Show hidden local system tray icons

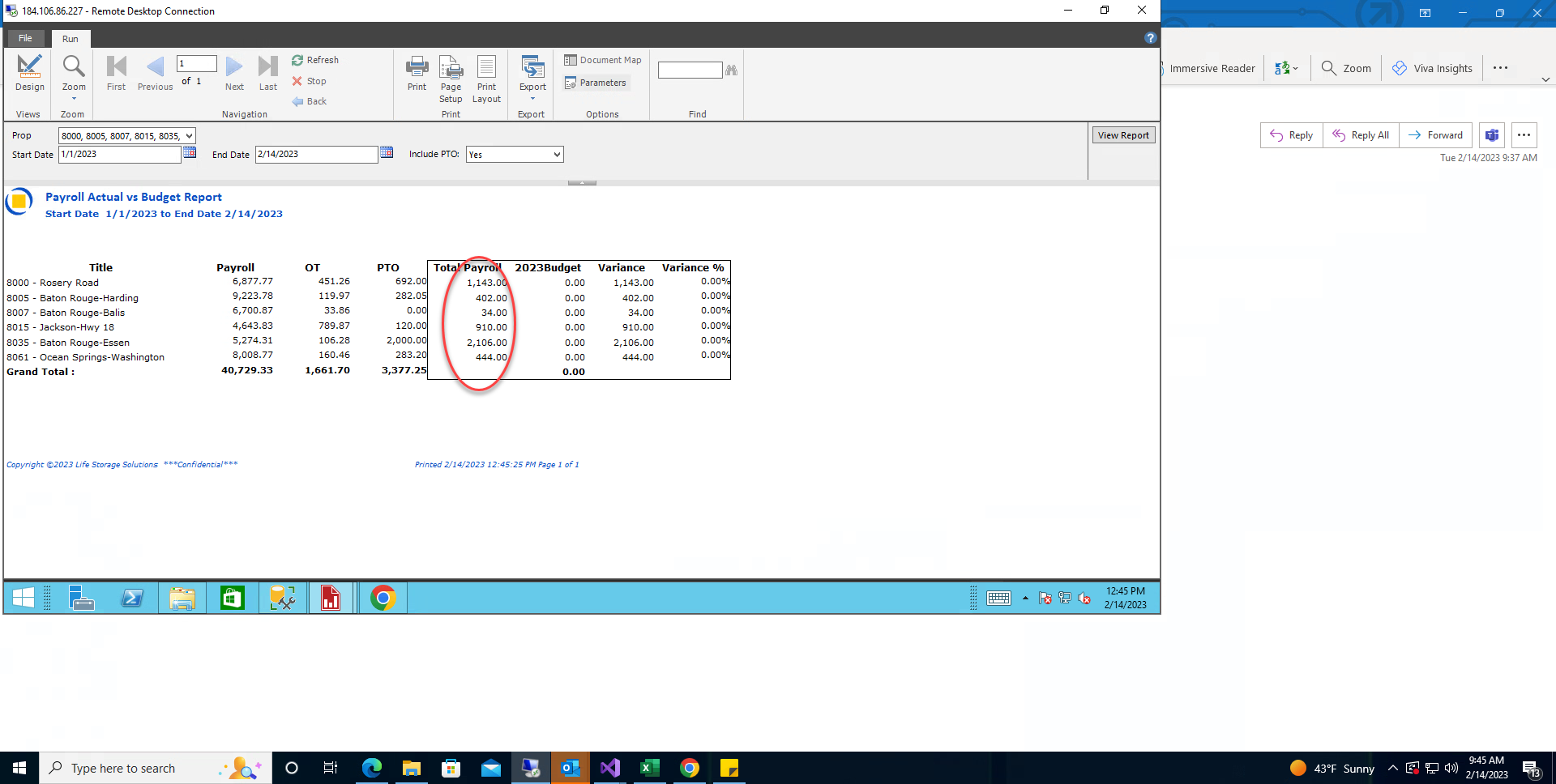click(1393, 768)
